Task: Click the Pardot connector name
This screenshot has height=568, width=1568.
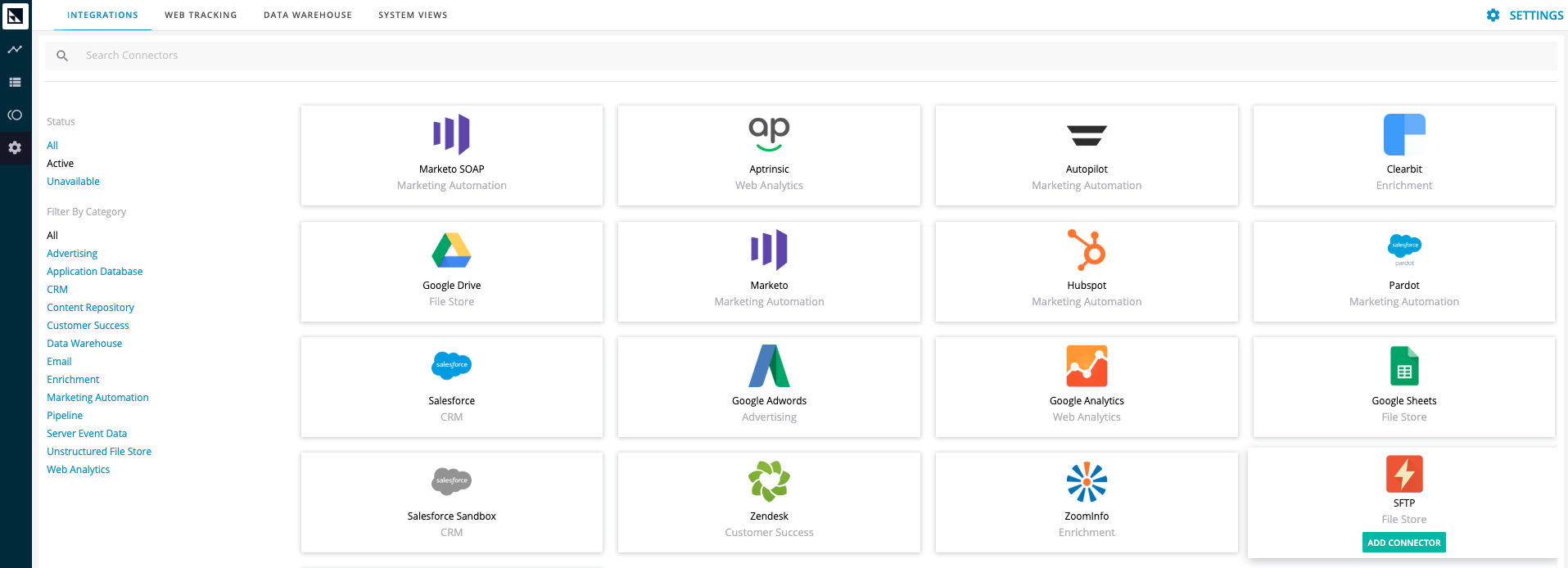Action: pyautogui.click(x=1404, y=286)
